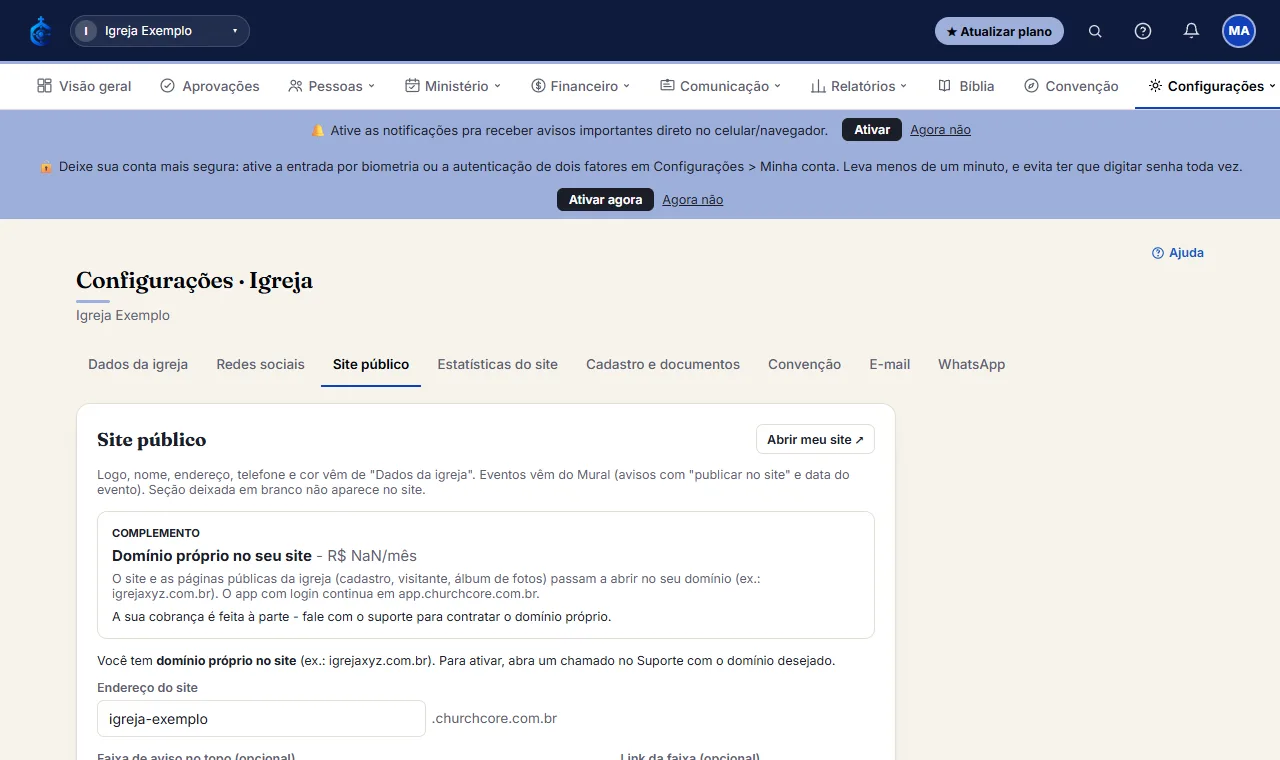Open the notifications bell icon
Screen dimensions: 1280x760
point(1191,31)
